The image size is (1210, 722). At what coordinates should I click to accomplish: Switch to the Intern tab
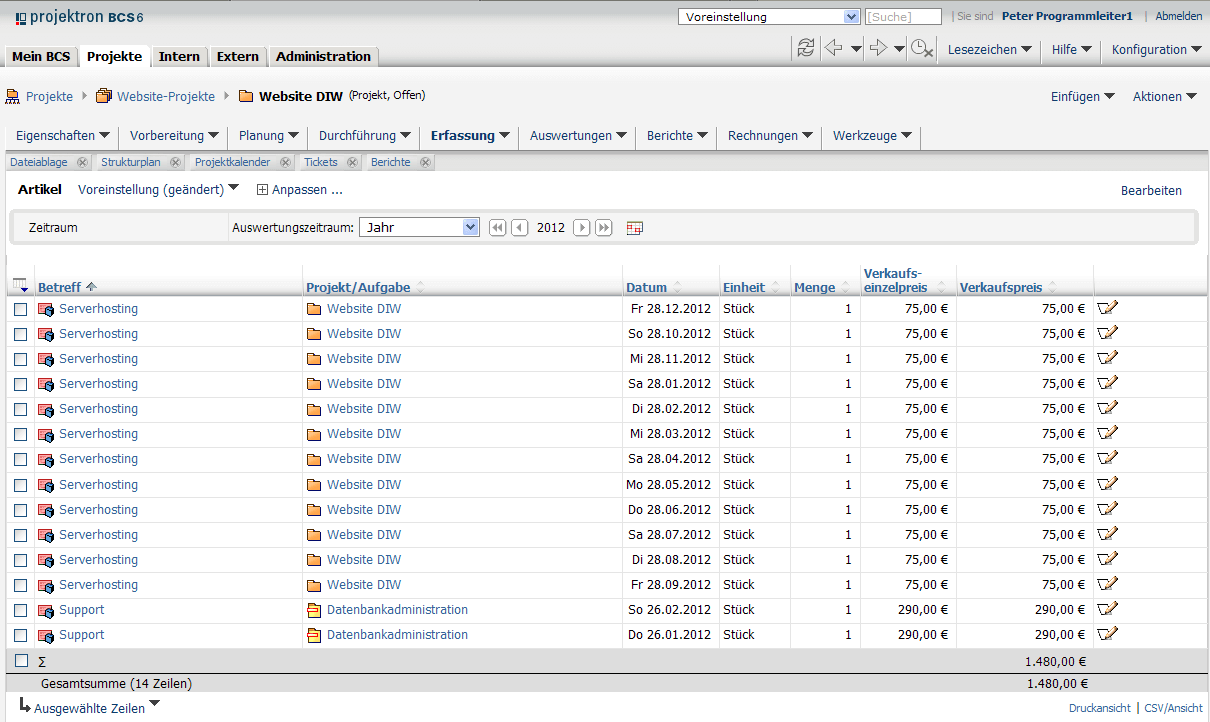coord(179,57)
